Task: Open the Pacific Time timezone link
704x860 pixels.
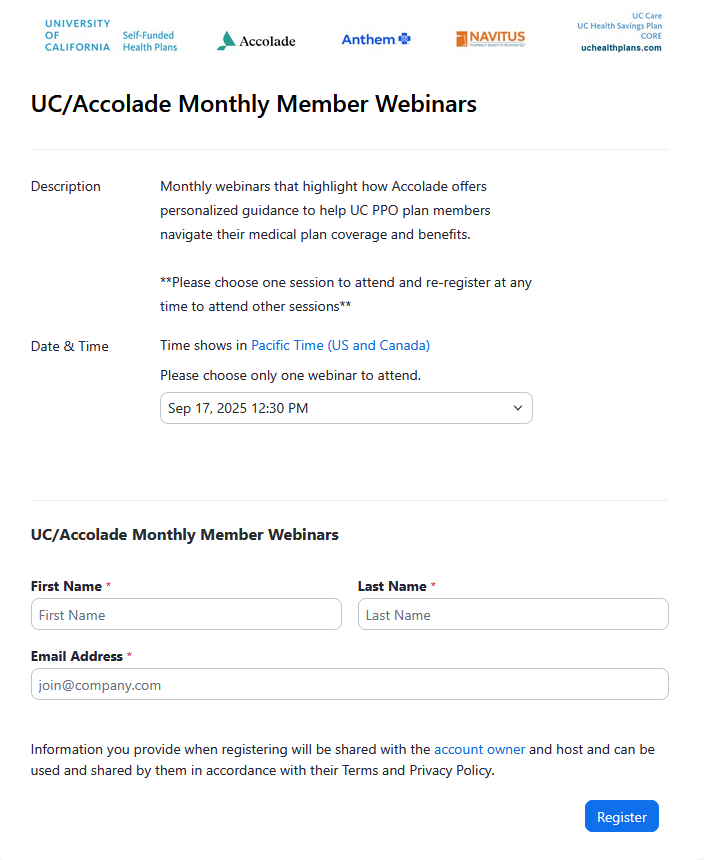Action: tap(340, 345)
